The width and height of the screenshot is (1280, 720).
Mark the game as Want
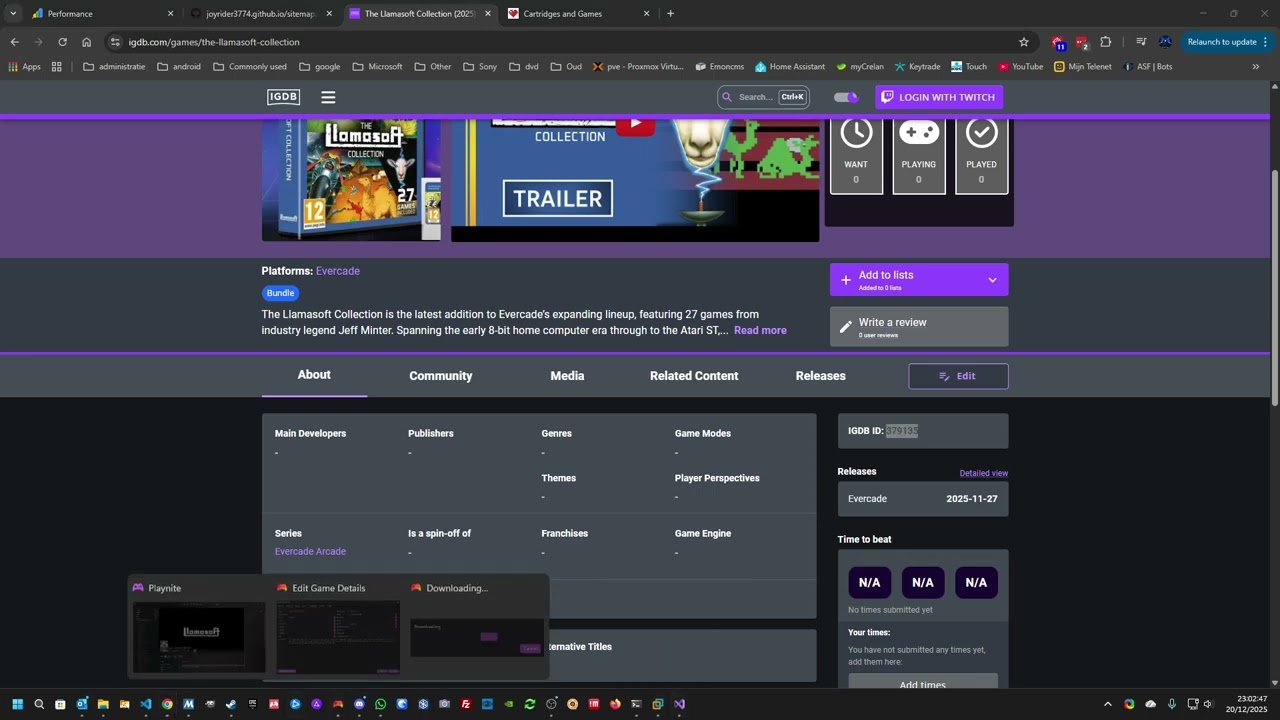click(856, 155)
